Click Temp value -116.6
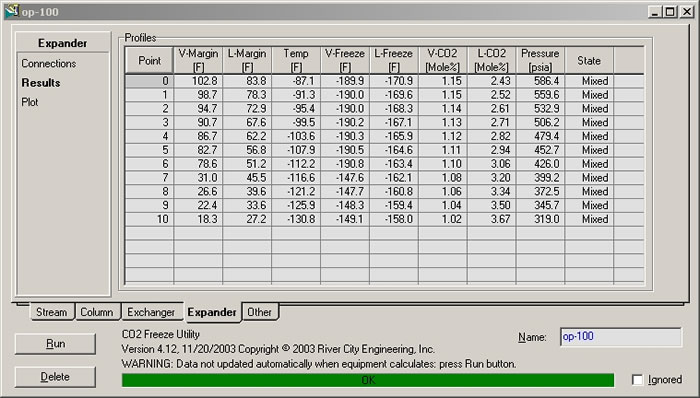Viewport: 700px width, 398px height. [x=296, y=178]
